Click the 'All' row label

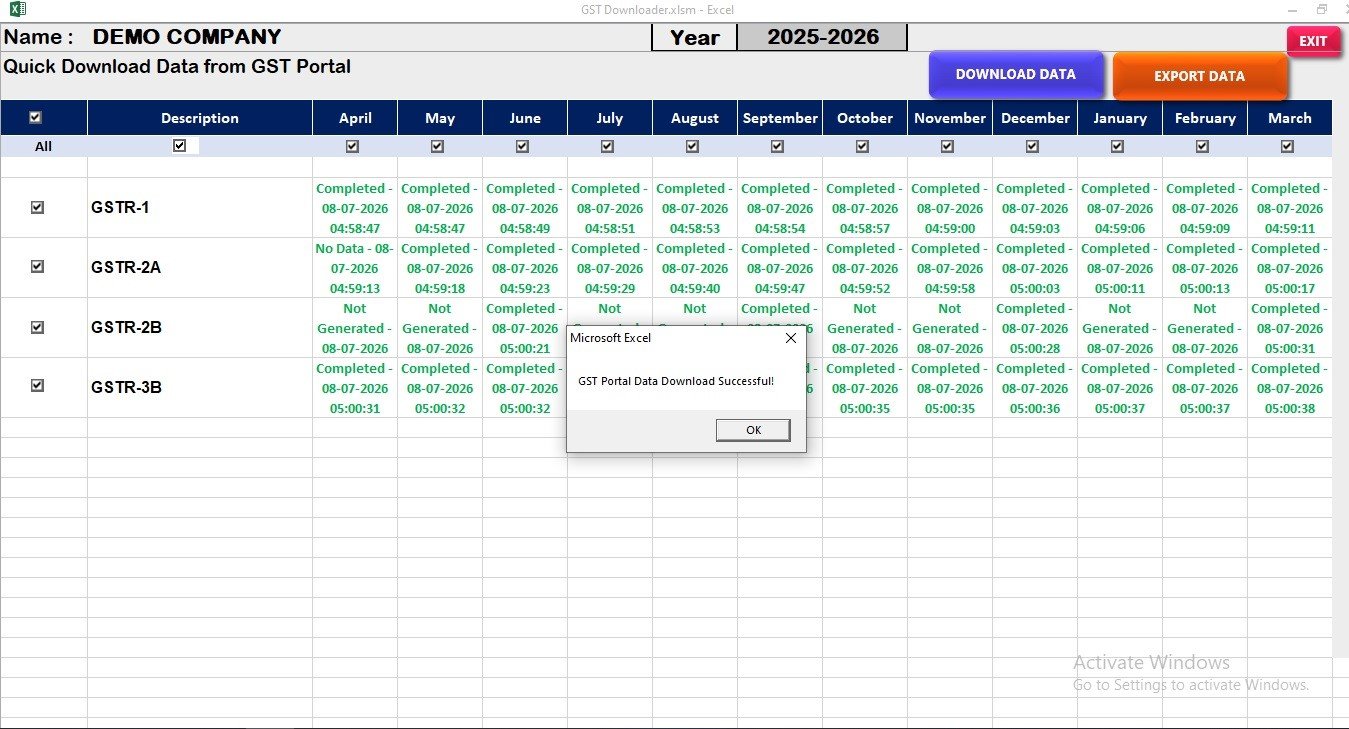click(x=43, y=146)
